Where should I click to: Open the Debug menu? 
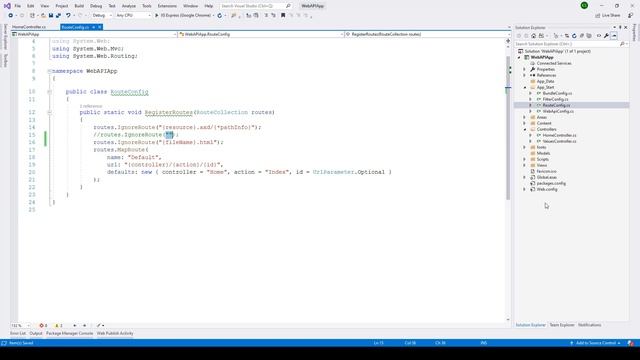tap(96, 6)
